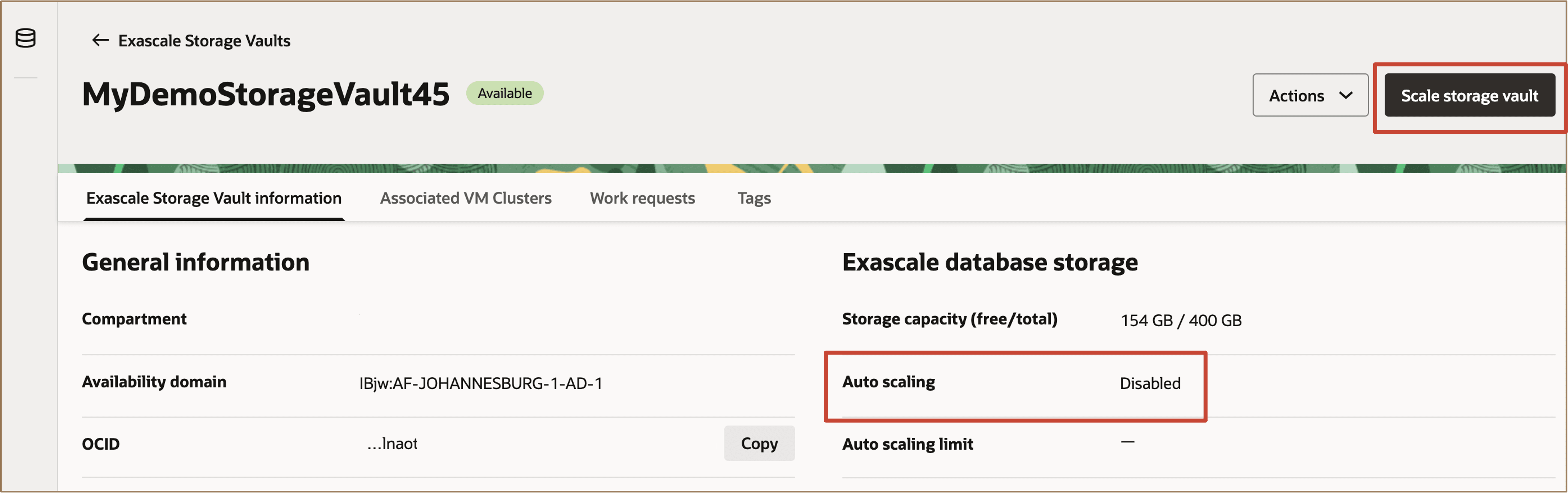The height and width of the screenshot is (493, 1568).
Task: Copy the OCID value
Action: 759,443
